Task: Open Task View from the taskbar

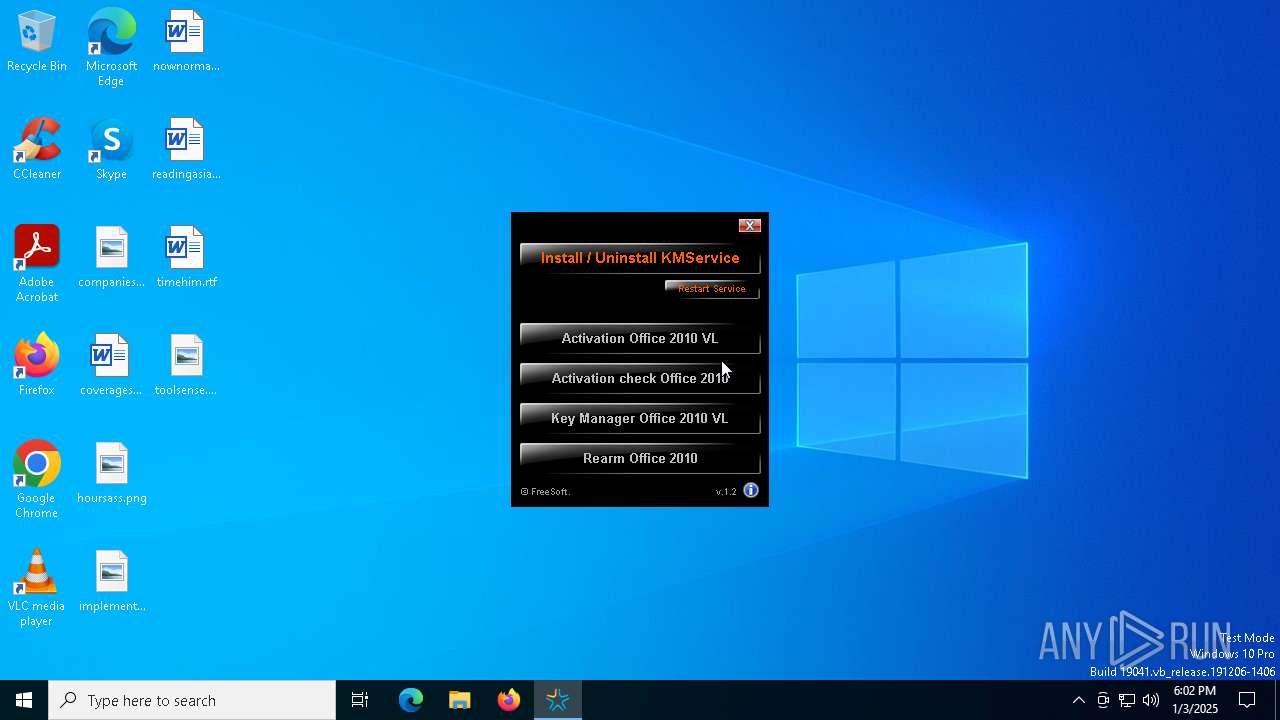Action: [360, 700]
